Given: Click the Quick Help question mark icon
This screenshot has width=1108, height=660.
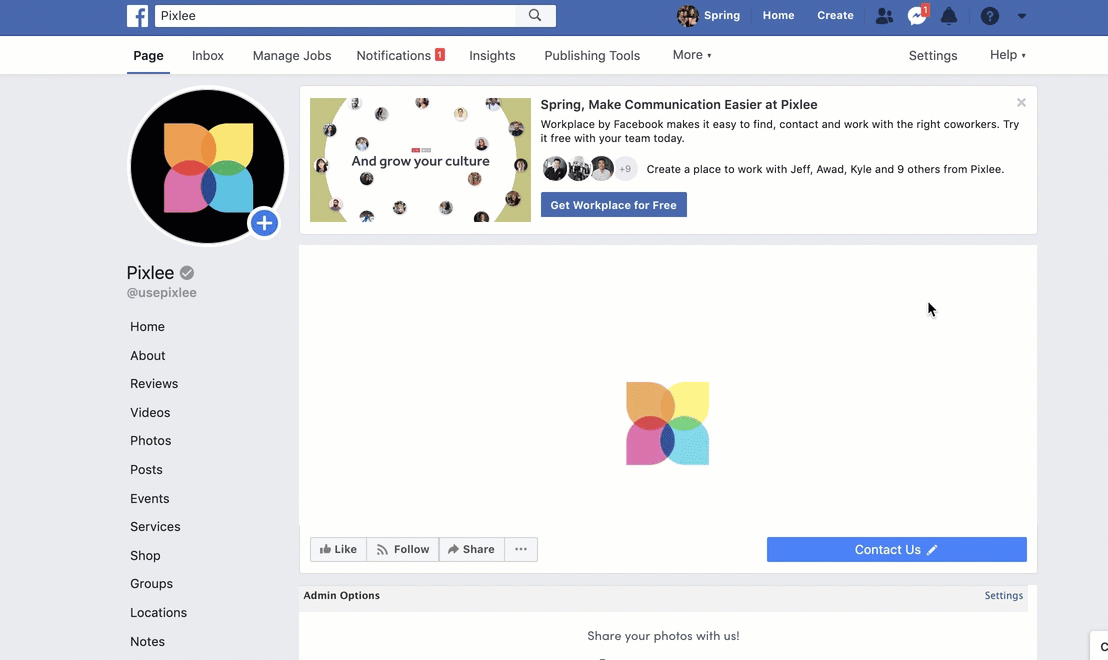Looking at the screenshot, I should coord(989,16).
